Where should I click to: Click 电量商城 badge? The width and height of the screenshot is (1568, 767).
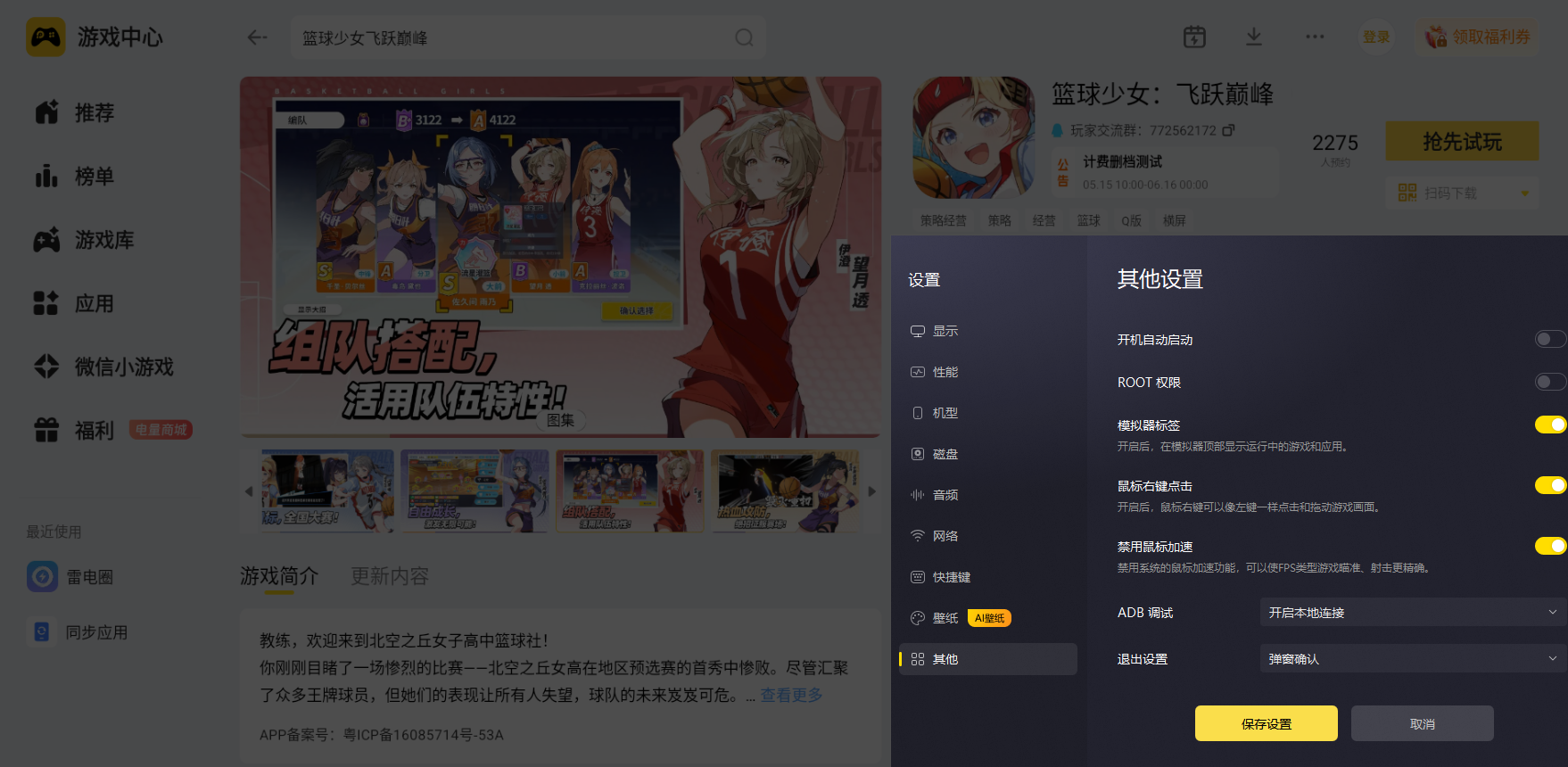161,430
